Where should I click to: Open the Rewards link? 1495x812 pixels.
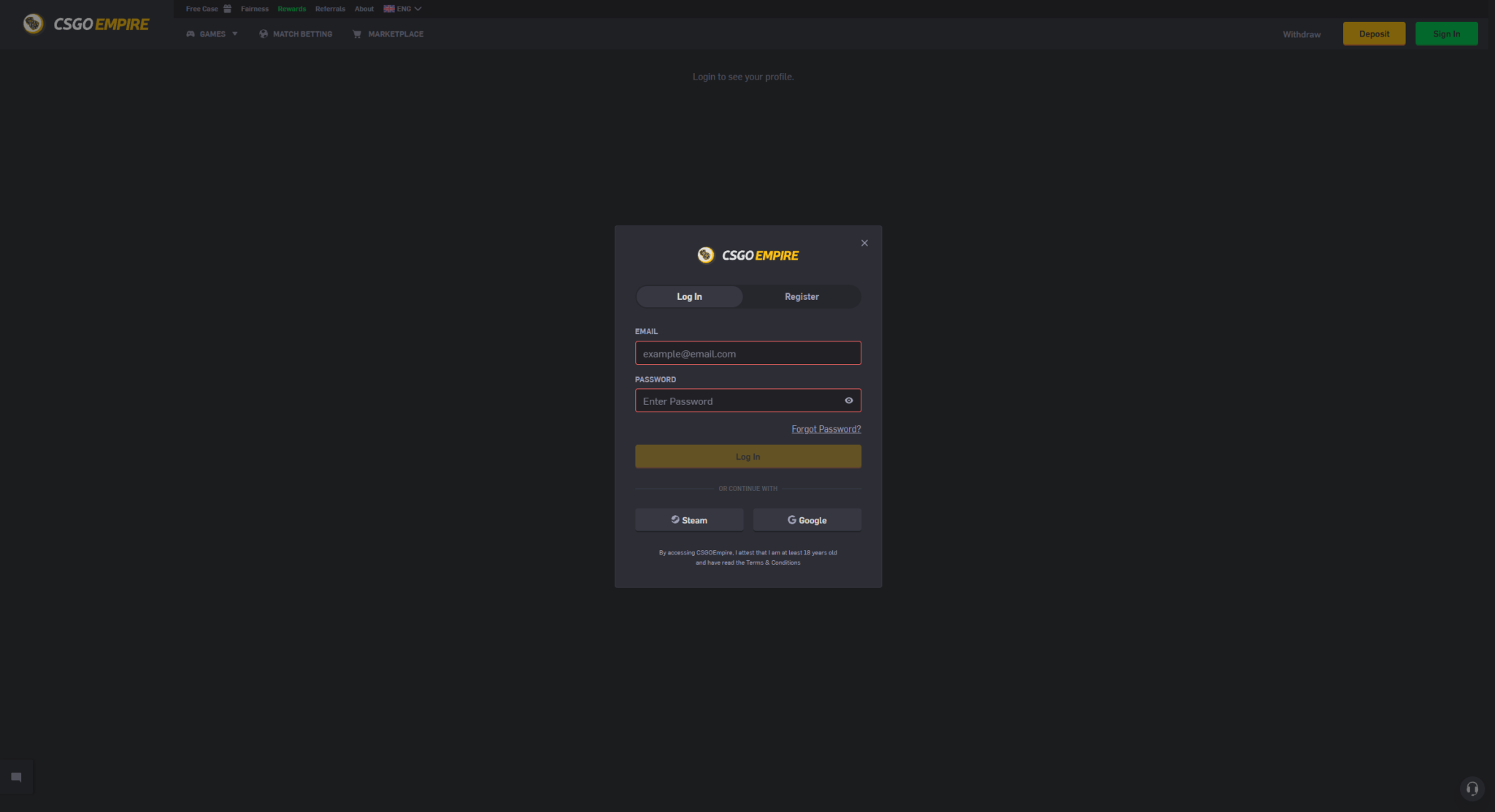(292, 9)
